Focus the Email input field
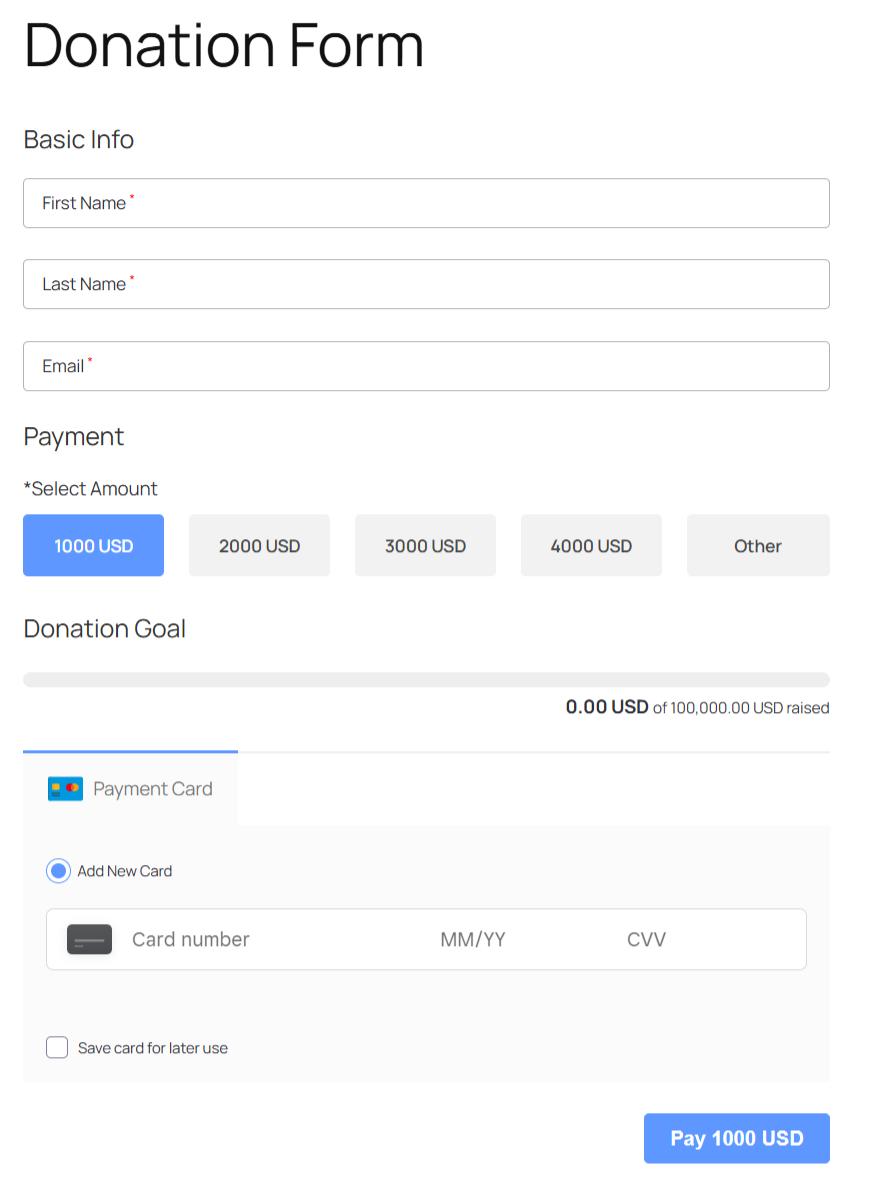Image resolution: width=881 pixels, height=1186 pixels. click(x=426, y=366)
